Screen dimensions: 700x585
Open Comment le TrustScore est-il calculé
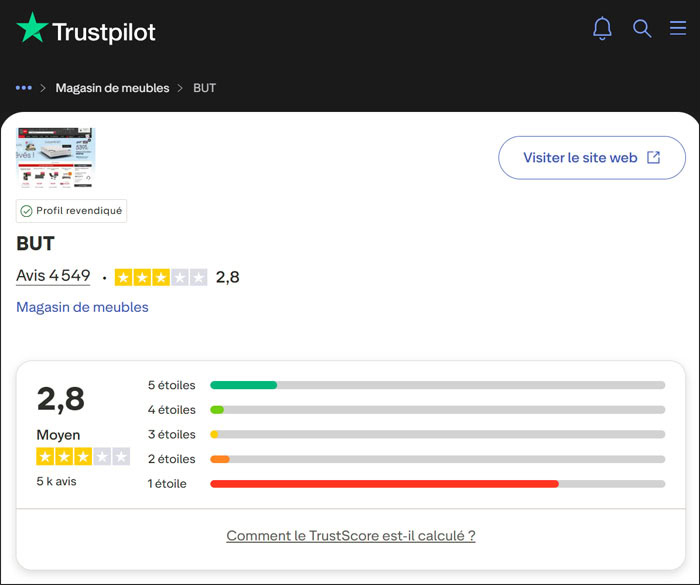point(351,536)
